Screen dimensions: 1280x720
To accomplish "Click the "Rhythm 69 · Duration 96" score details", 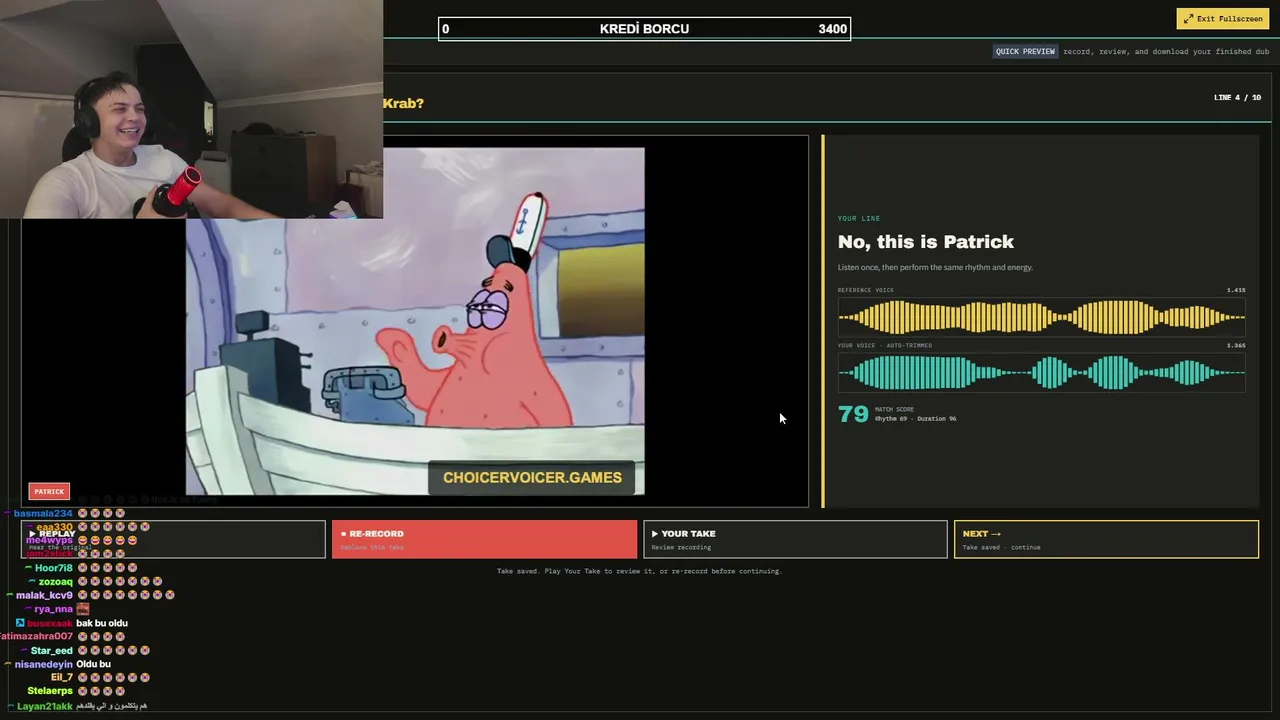I will [915, 419].
